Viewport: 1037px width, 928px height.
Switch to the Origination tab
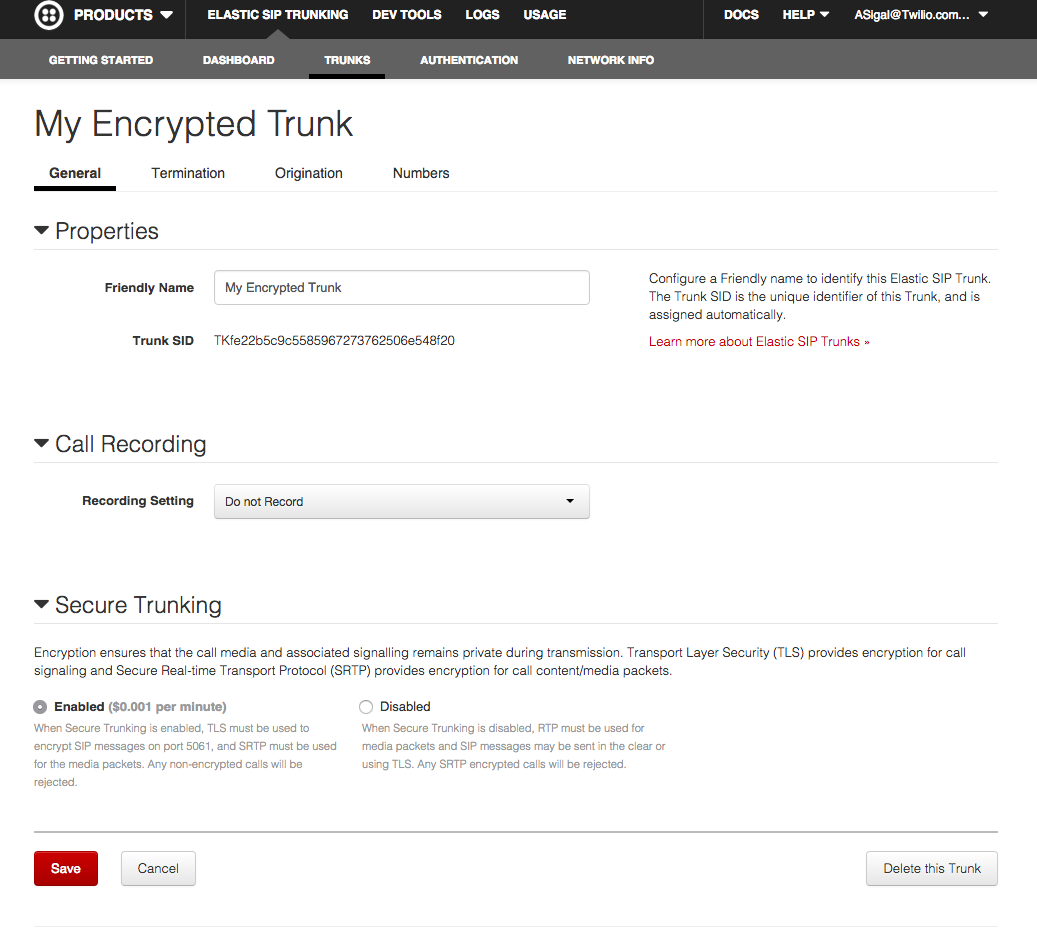click(309, 173)
